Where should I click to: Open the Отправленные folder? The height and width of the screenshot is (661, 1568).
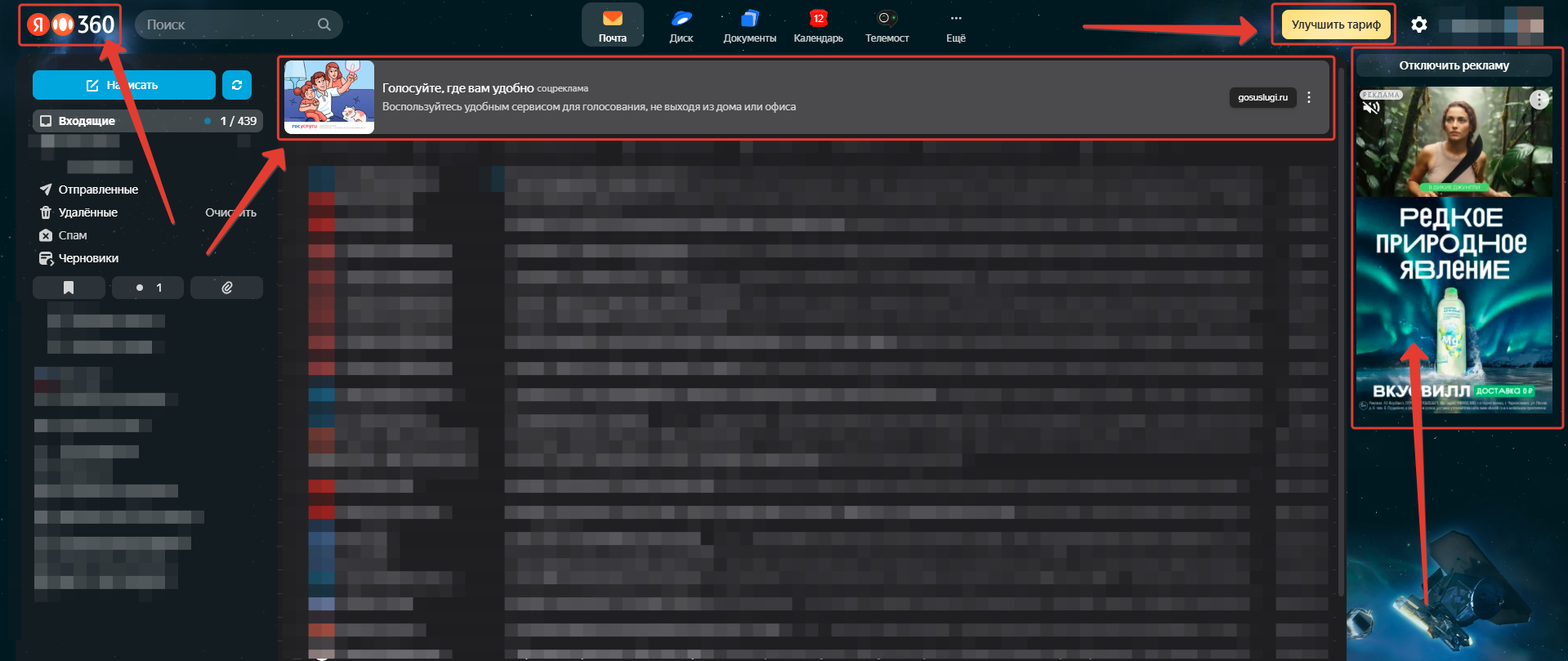(x=98, y=190)
